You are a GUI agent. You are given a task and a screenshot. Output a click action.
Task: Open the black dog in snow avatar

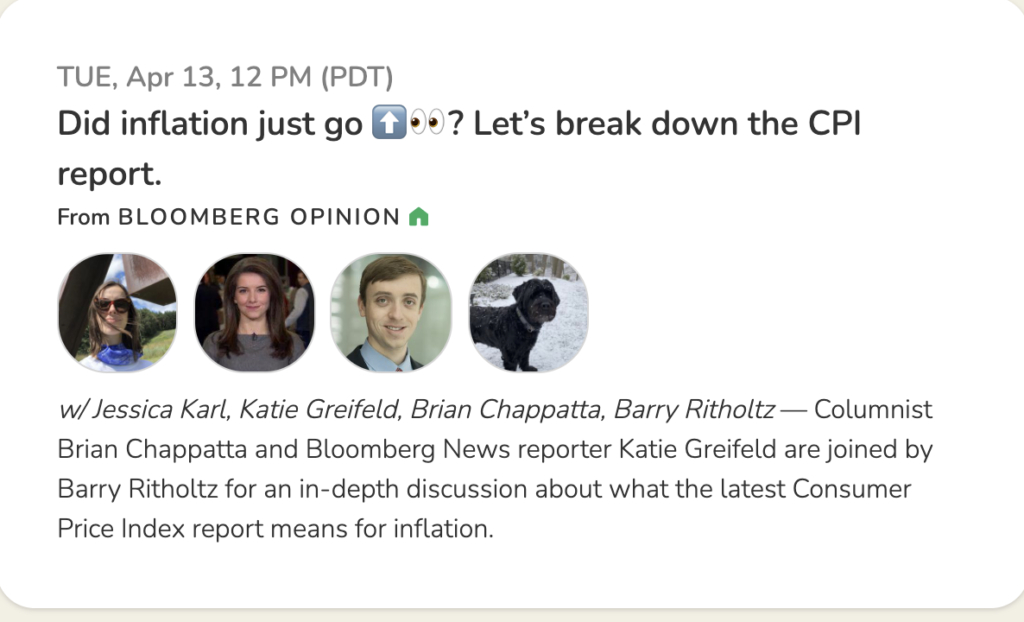[x=528, y=312]
